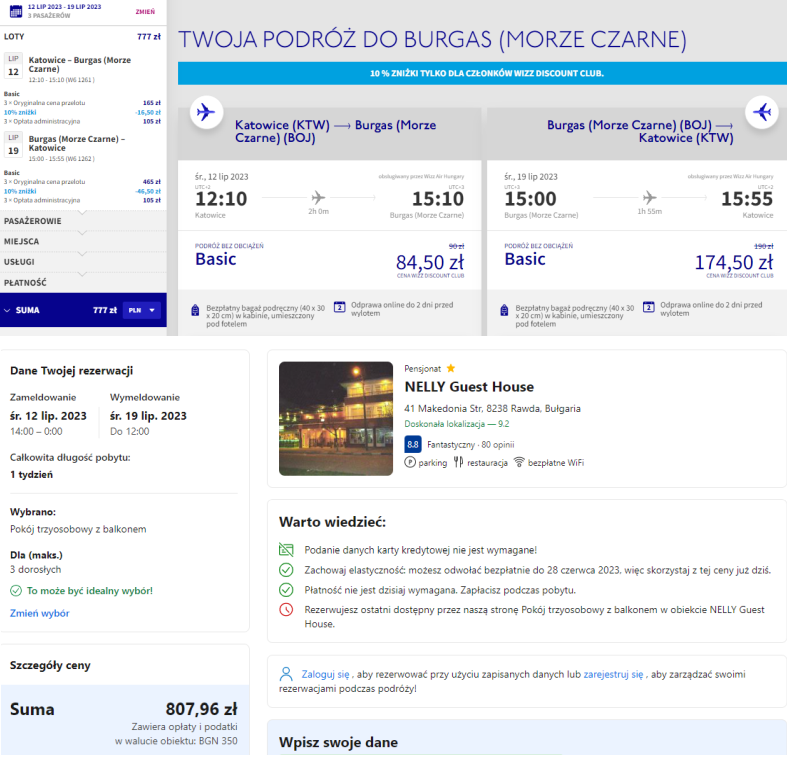This screenshot has width=787, height=757.
Task: Click the Zmień wybór link
Action: point(39,613)
